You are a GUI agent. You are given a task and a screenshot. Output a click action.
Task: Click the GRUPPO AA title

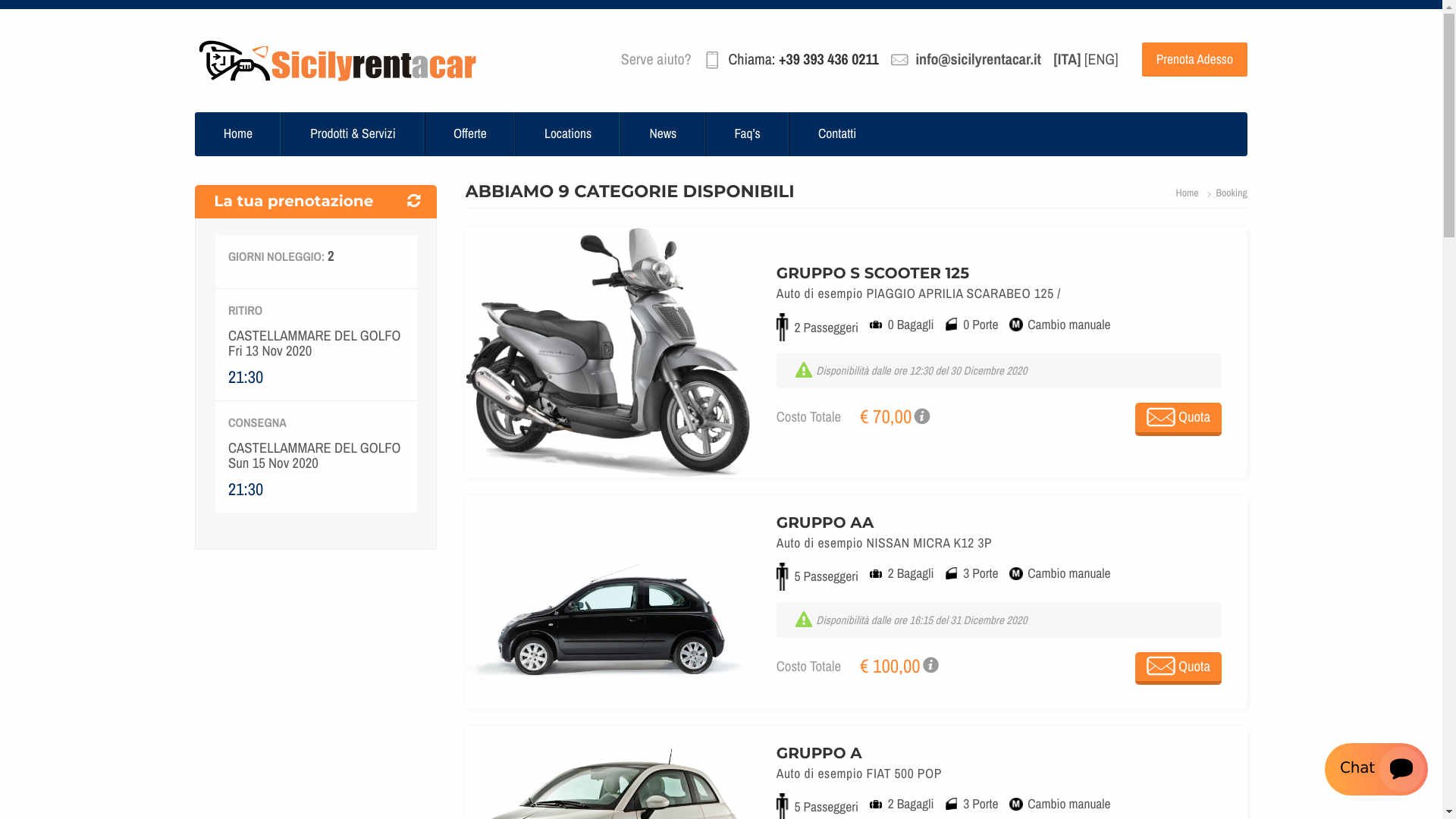825,522
